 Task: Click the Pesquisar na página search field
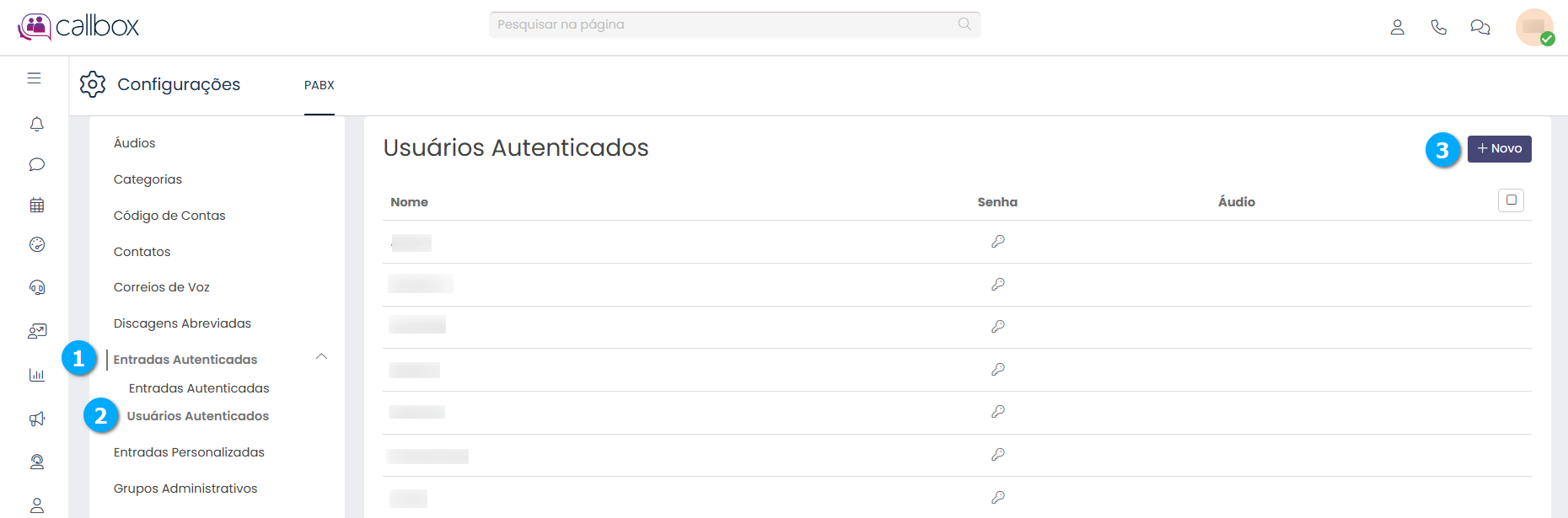(x=725, y=24)
